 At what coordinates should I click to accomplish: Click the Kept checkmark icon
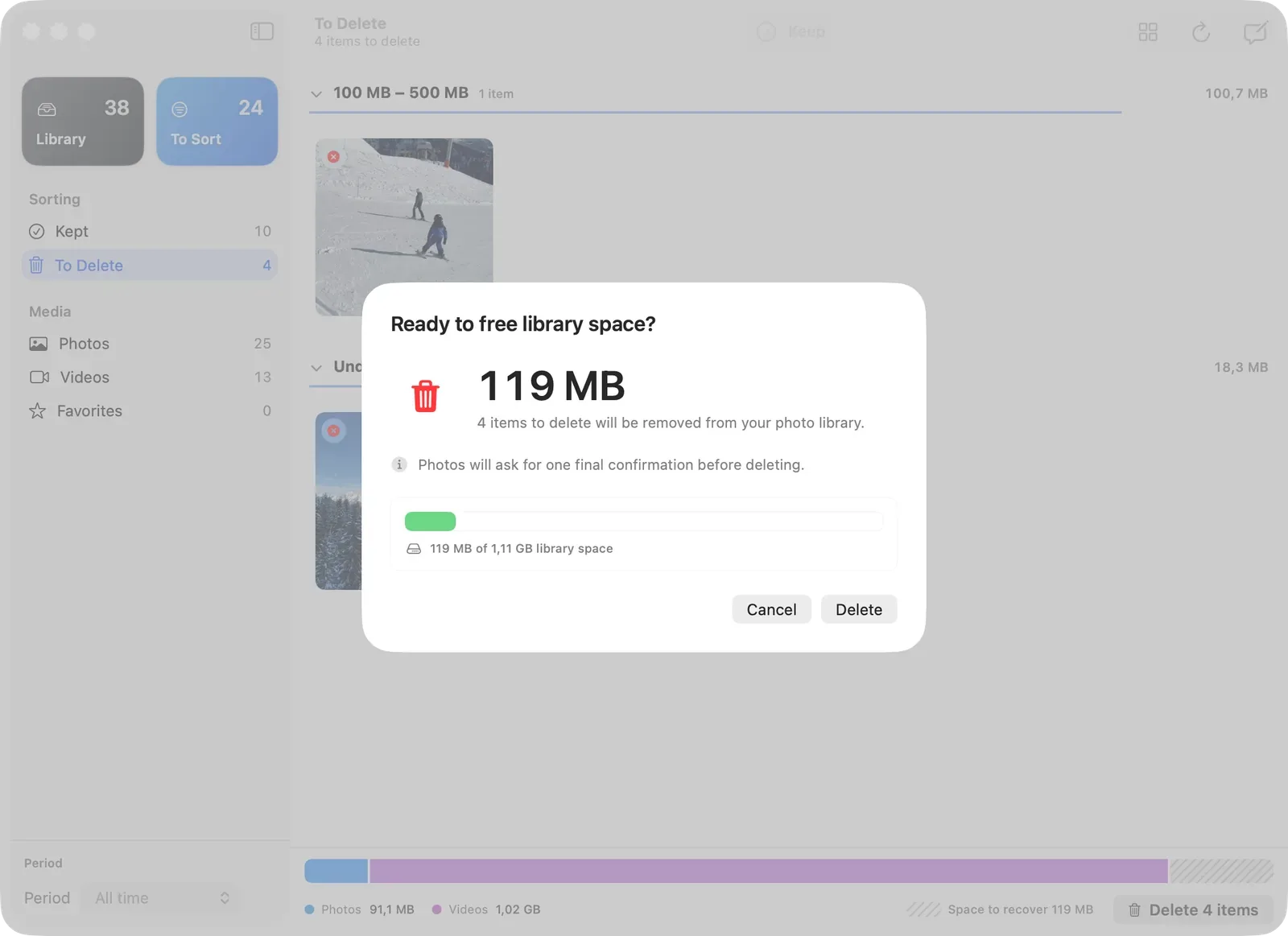[x=37, y=232]
